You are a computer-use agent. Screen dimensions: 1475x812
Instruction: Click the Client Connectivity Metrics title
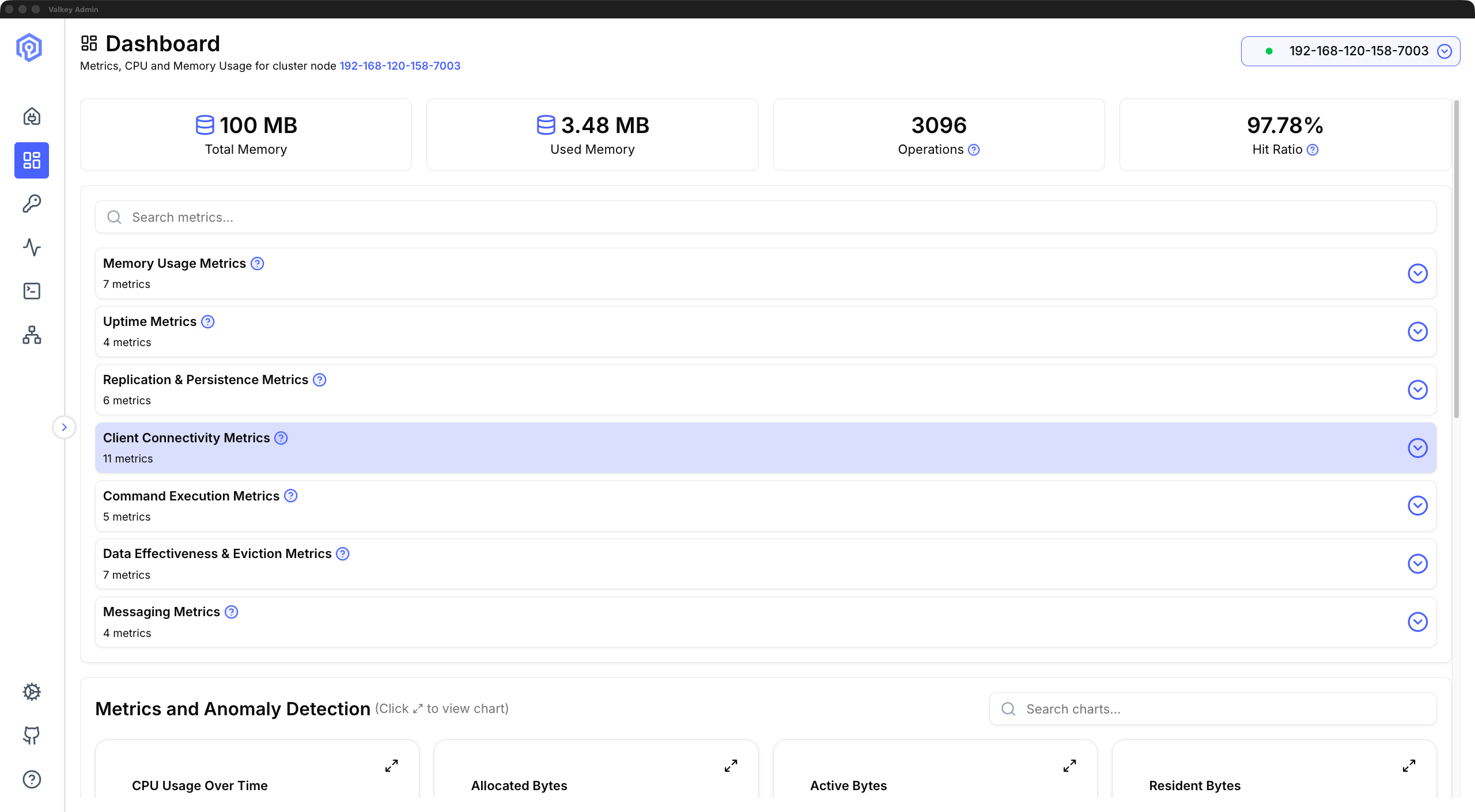[x=187, y=438]
